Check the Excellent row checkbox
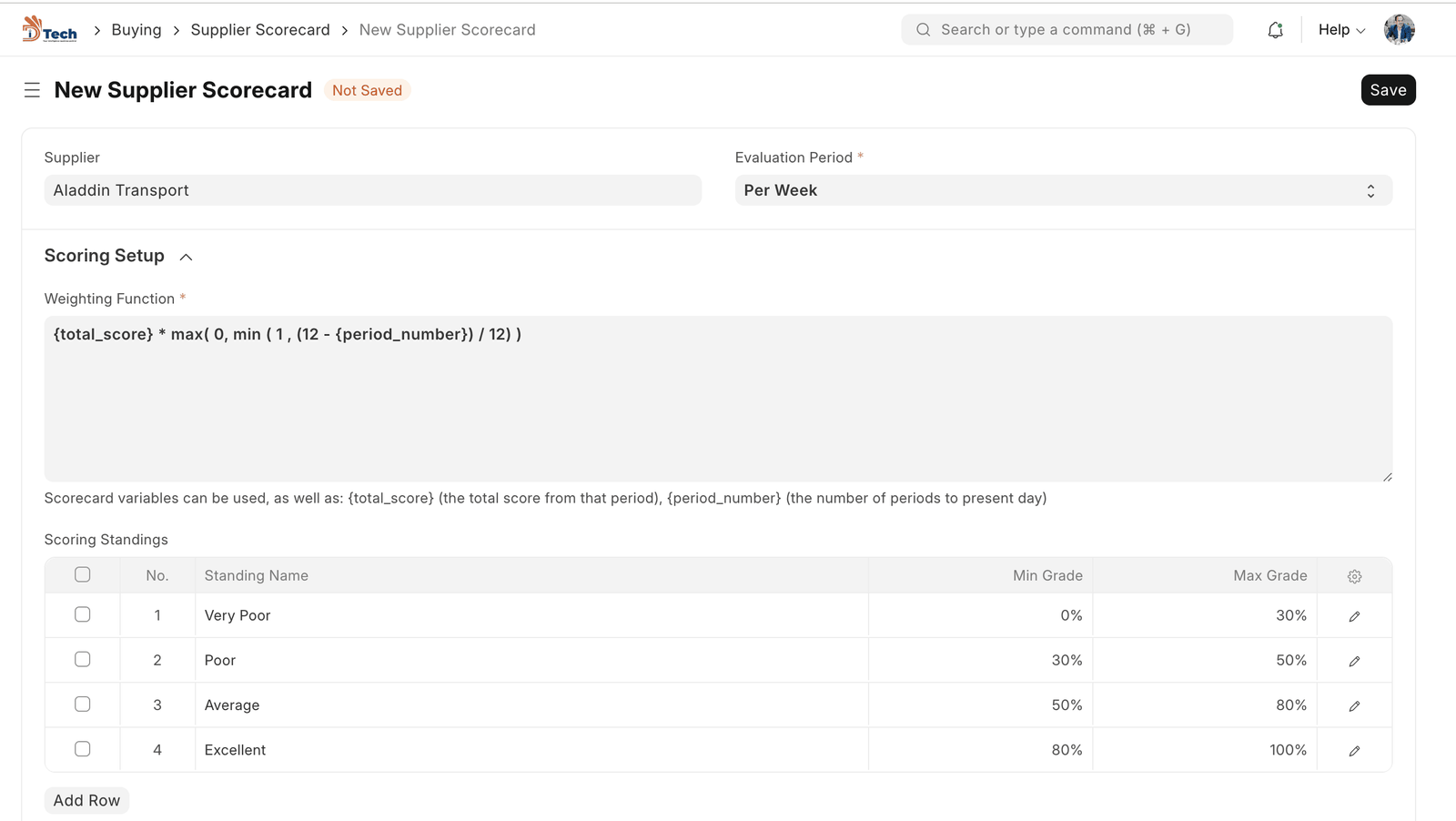 pos(83,749)
